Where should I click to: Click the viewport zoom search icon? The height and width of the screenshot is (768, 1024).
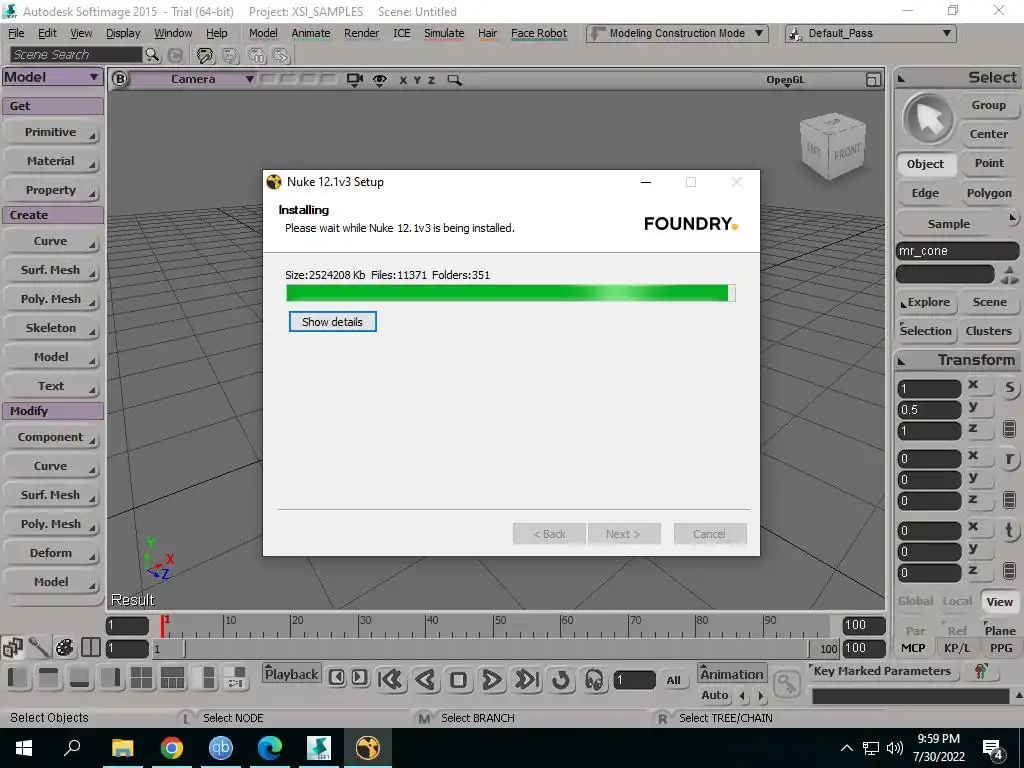click(455, 80)
